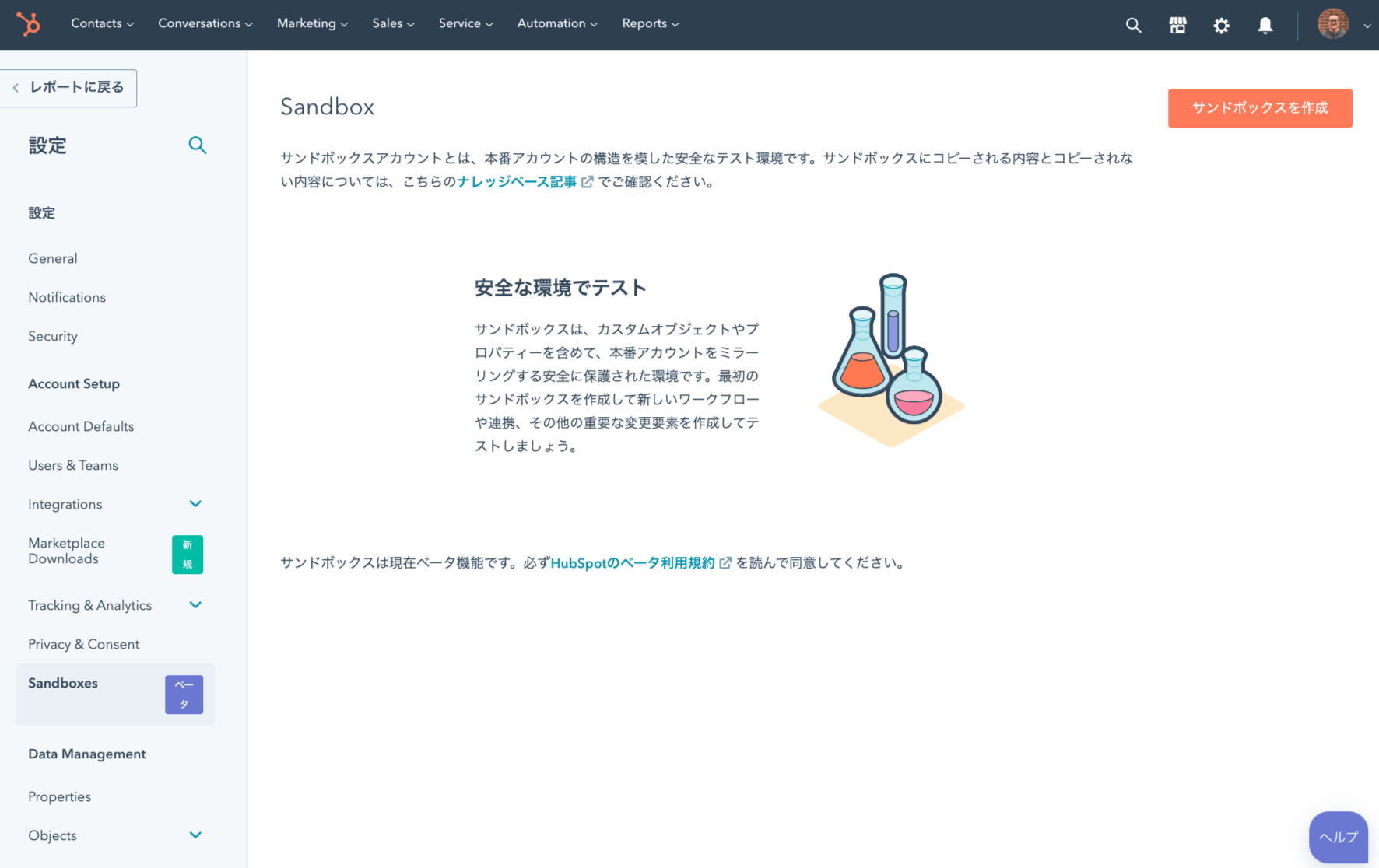Select Sandboxes in the sidebar
1379x868 pixels.
(62, 683)
